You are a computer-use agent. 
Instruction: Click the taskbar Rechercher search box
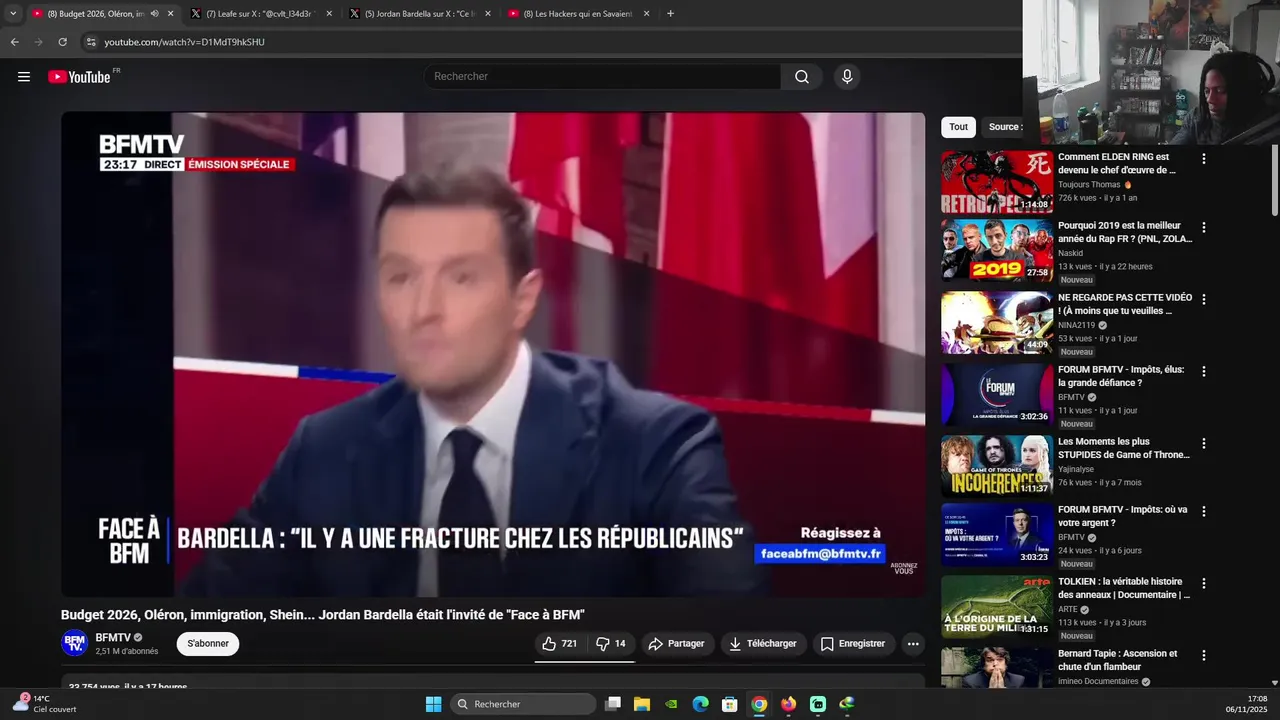pyautogui.click(x=522, y=704)
